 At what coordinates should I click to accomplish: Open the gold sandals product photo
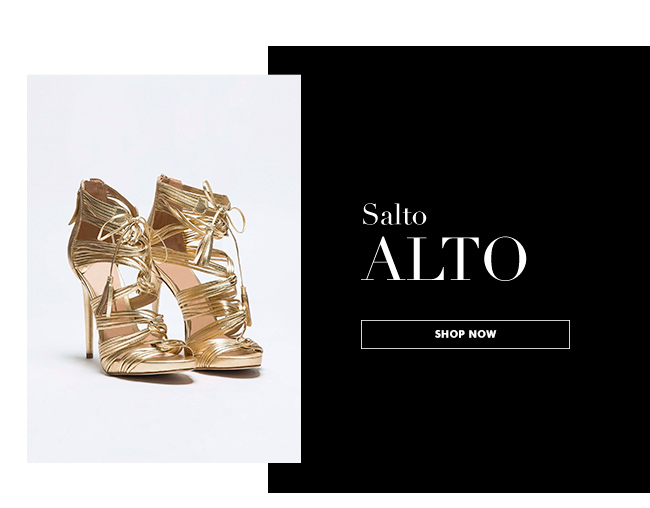[164, 269]
